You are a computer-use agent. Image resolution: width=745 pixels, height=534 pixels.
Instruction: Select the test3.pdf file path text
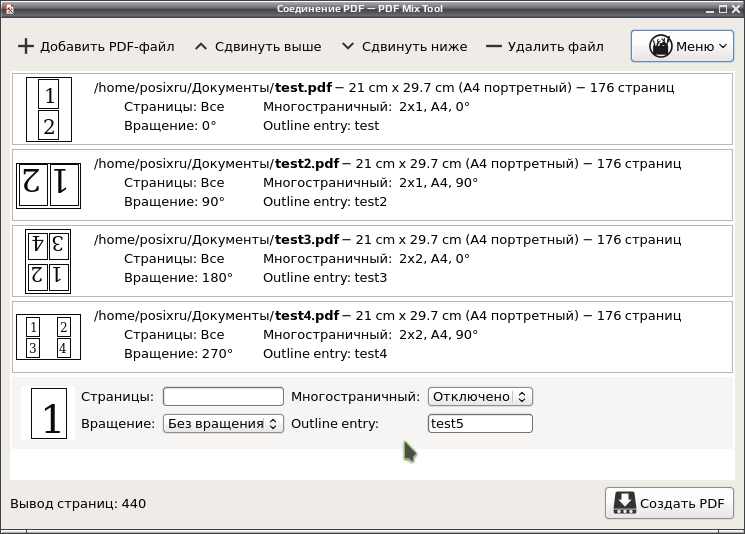pyautogui.click(x=217, y=239)
